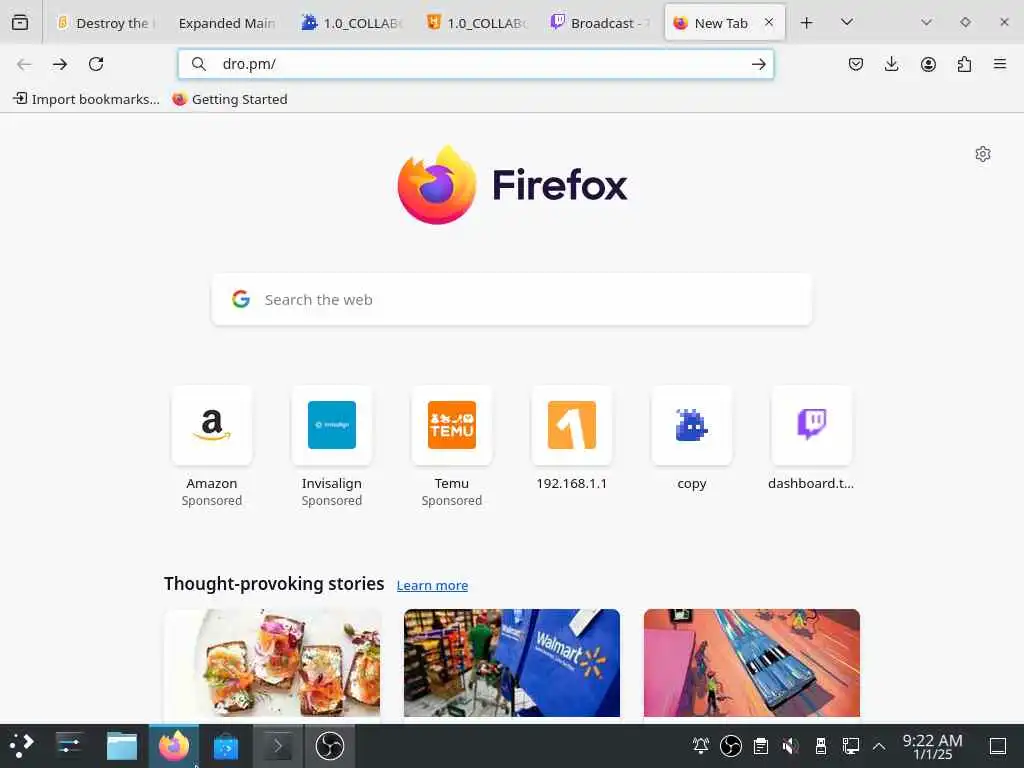Open the OBS Studio taskbar icon

click(x=330, y=746)
